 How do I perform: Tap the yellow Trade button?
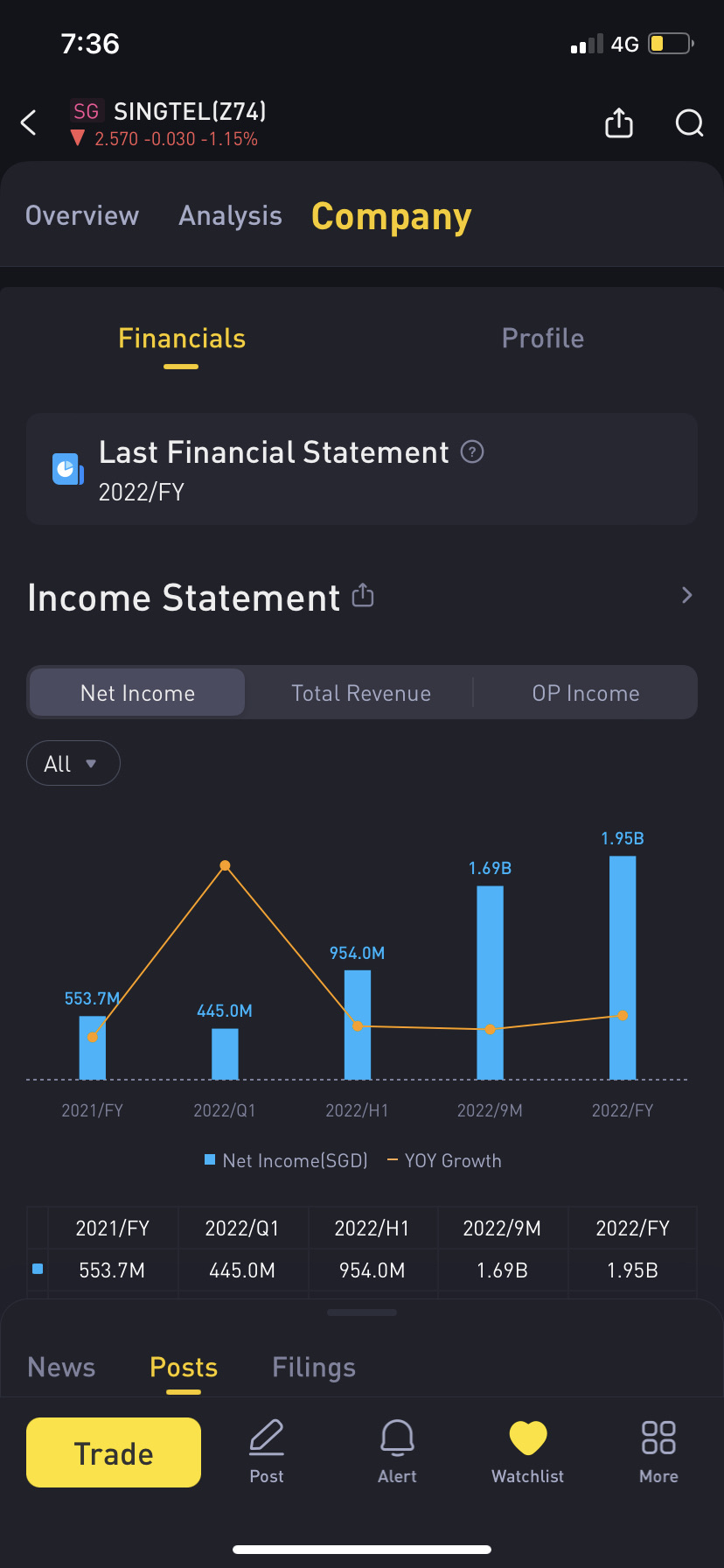pyautogui.click(x=114, y=1452)
